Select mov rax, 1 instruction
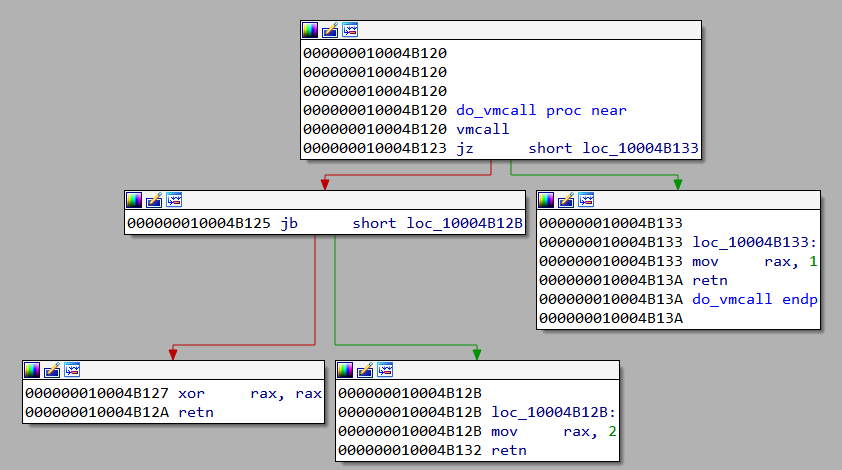The width and height of the screenshot is (842, 470). 754,262
